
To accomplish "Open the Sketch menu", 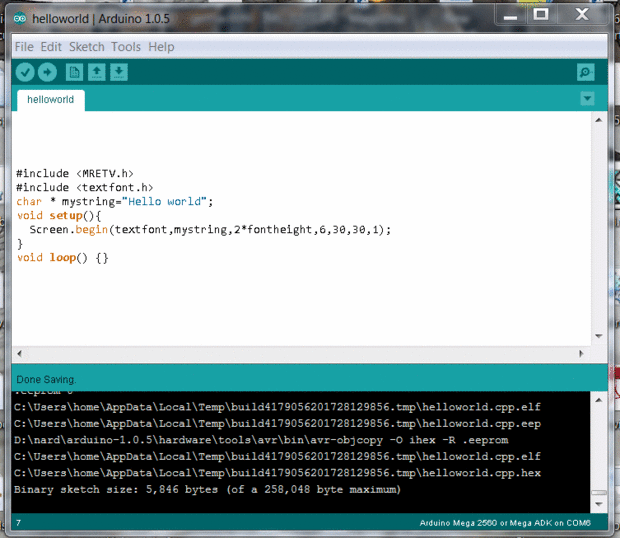I will click(87, 47).
